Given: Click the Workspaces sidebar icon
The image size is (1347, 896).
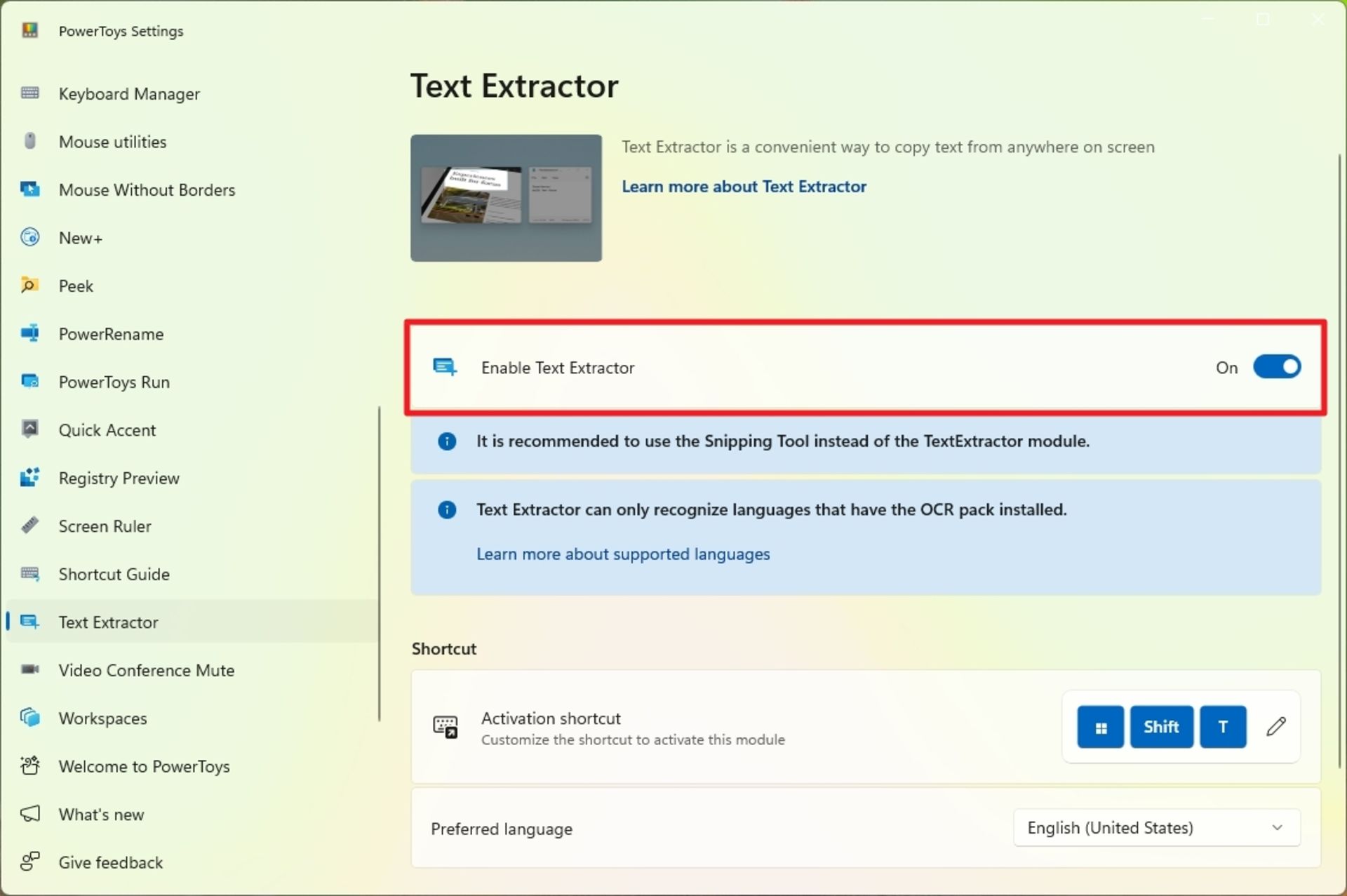Looking at the screenshot, I should (x=30, y=718).
